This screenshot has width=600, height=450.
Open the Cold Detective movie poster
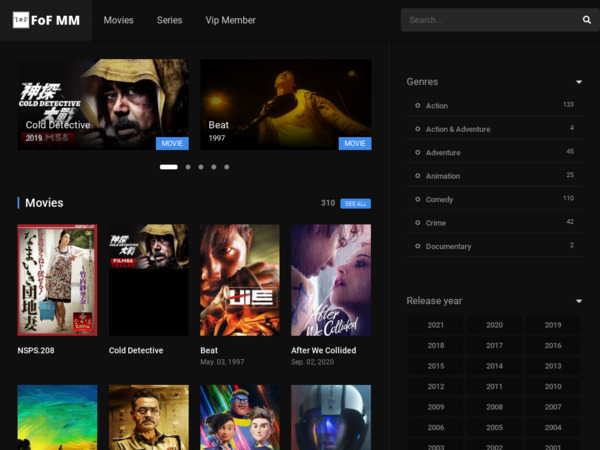148,280
